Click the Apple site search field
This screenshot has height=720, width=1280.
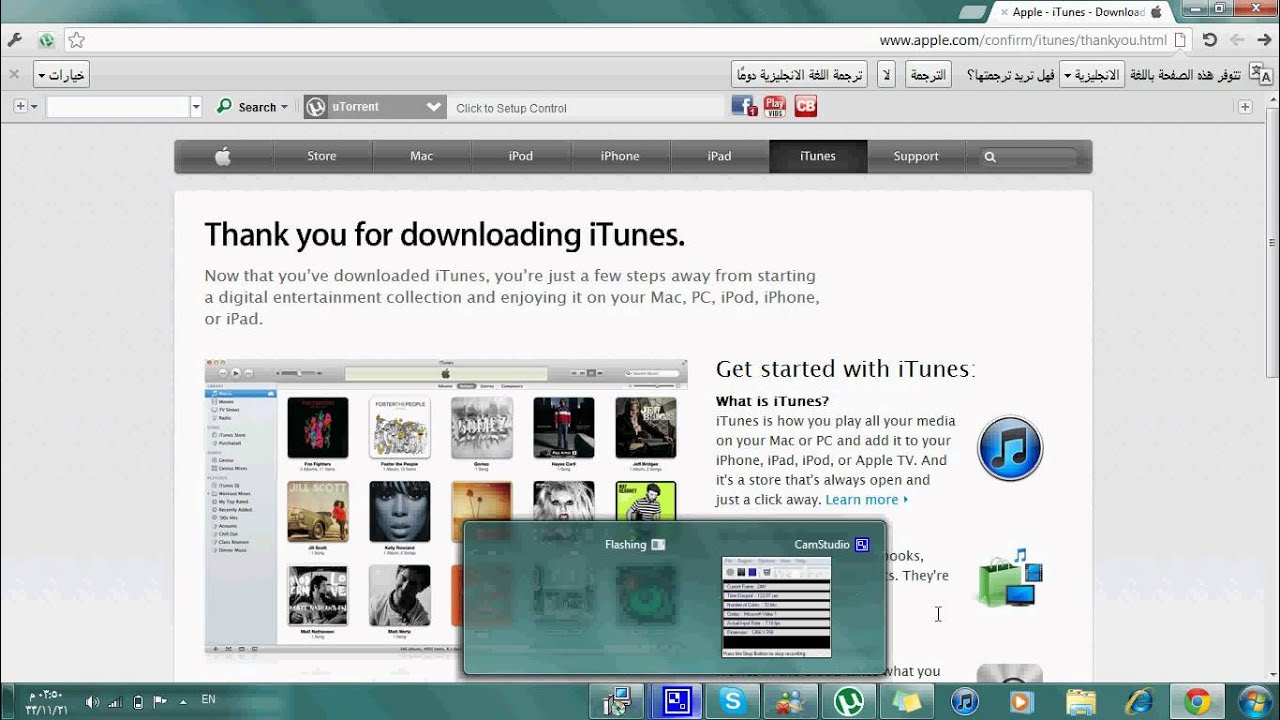(1030, 157)
